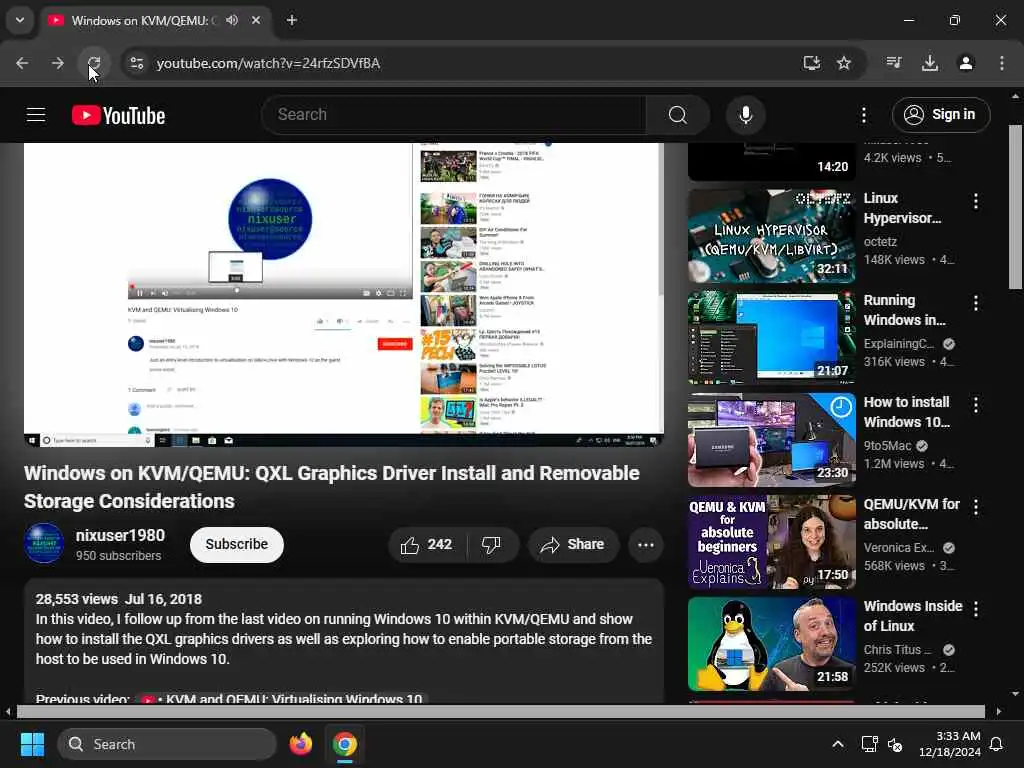Reload the YouTube page
The width and height of the screenshot is (1024, 768).
[93, 63]
